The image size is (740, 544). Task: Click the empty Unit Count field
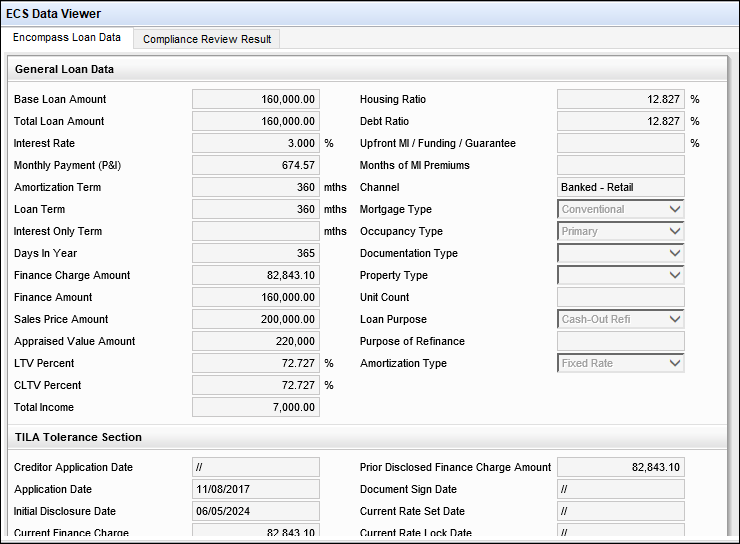point(621,297)
